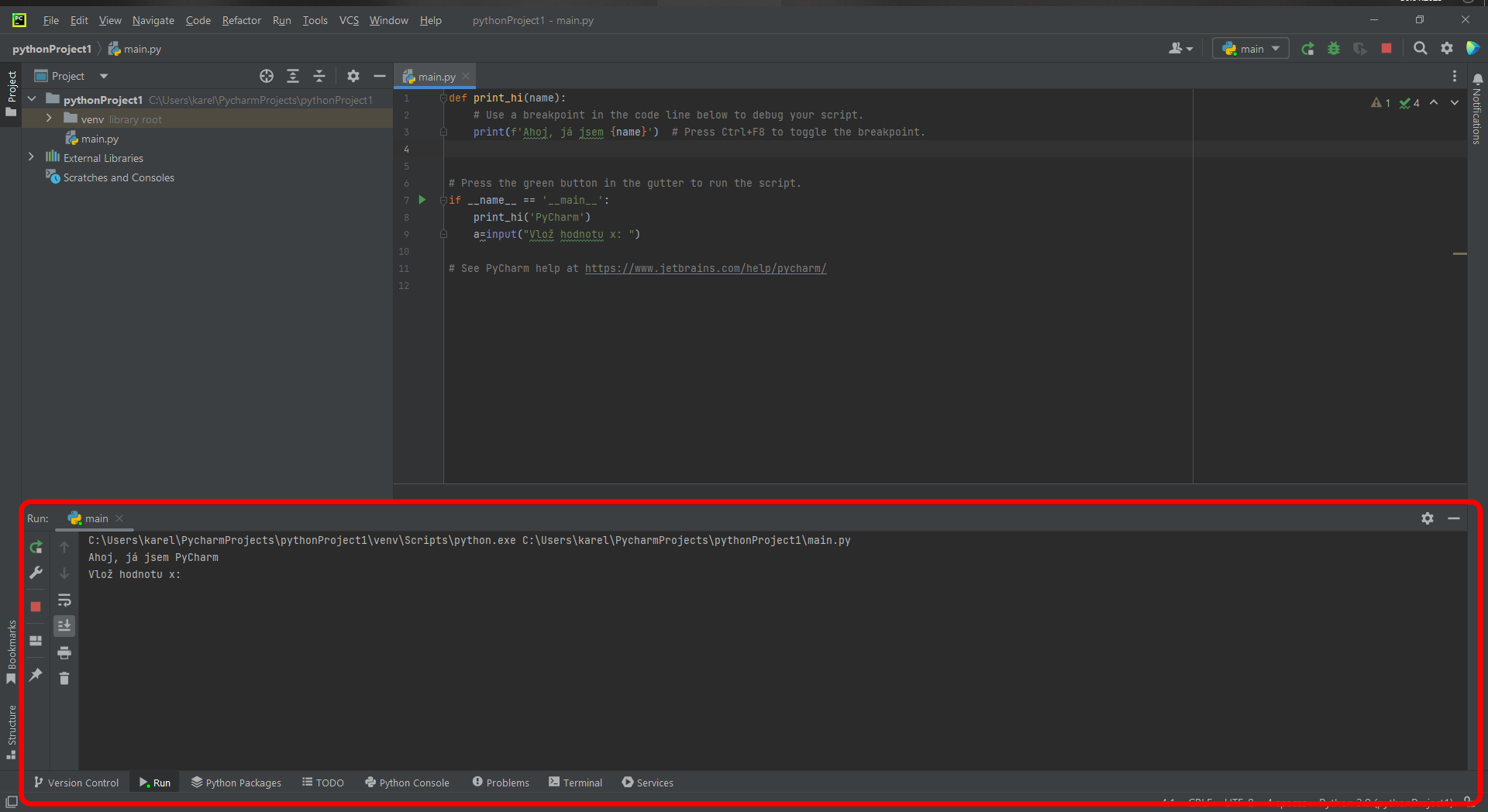Open JetBrains toolbox colorful icon
The image size is (1488, 812).
tap(1473, 49)
